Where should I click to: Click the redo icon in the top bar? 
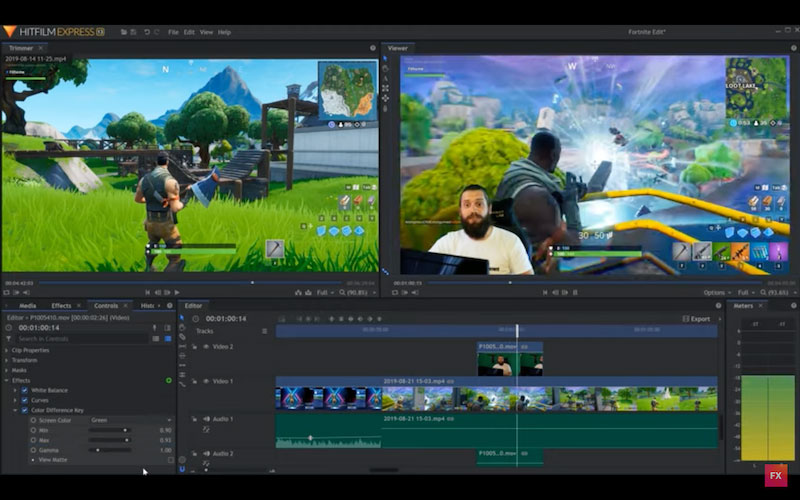tap(157, 32)
